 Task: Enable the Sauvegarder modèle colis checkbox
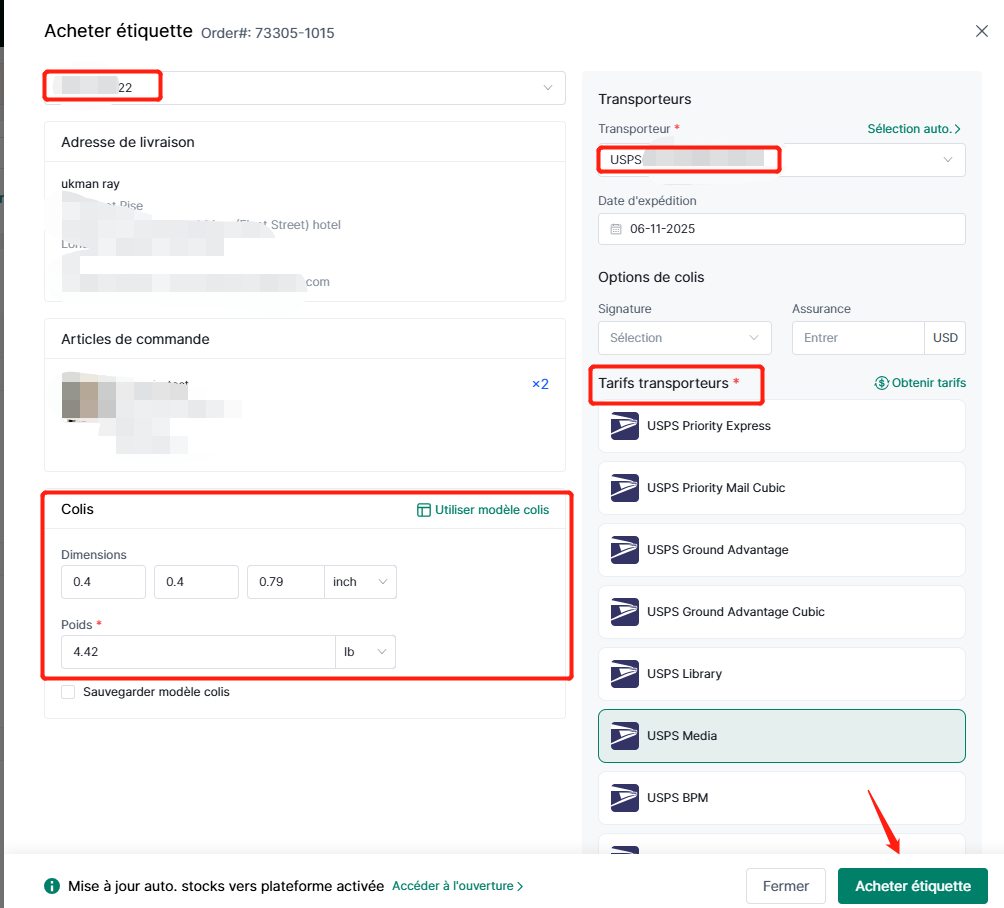pyautogui.click(x=68, y=692)
